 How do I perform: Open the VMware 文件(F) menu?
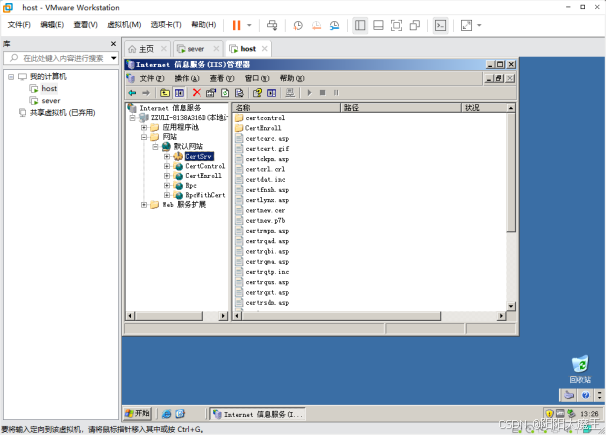click(x=19, y=25)
